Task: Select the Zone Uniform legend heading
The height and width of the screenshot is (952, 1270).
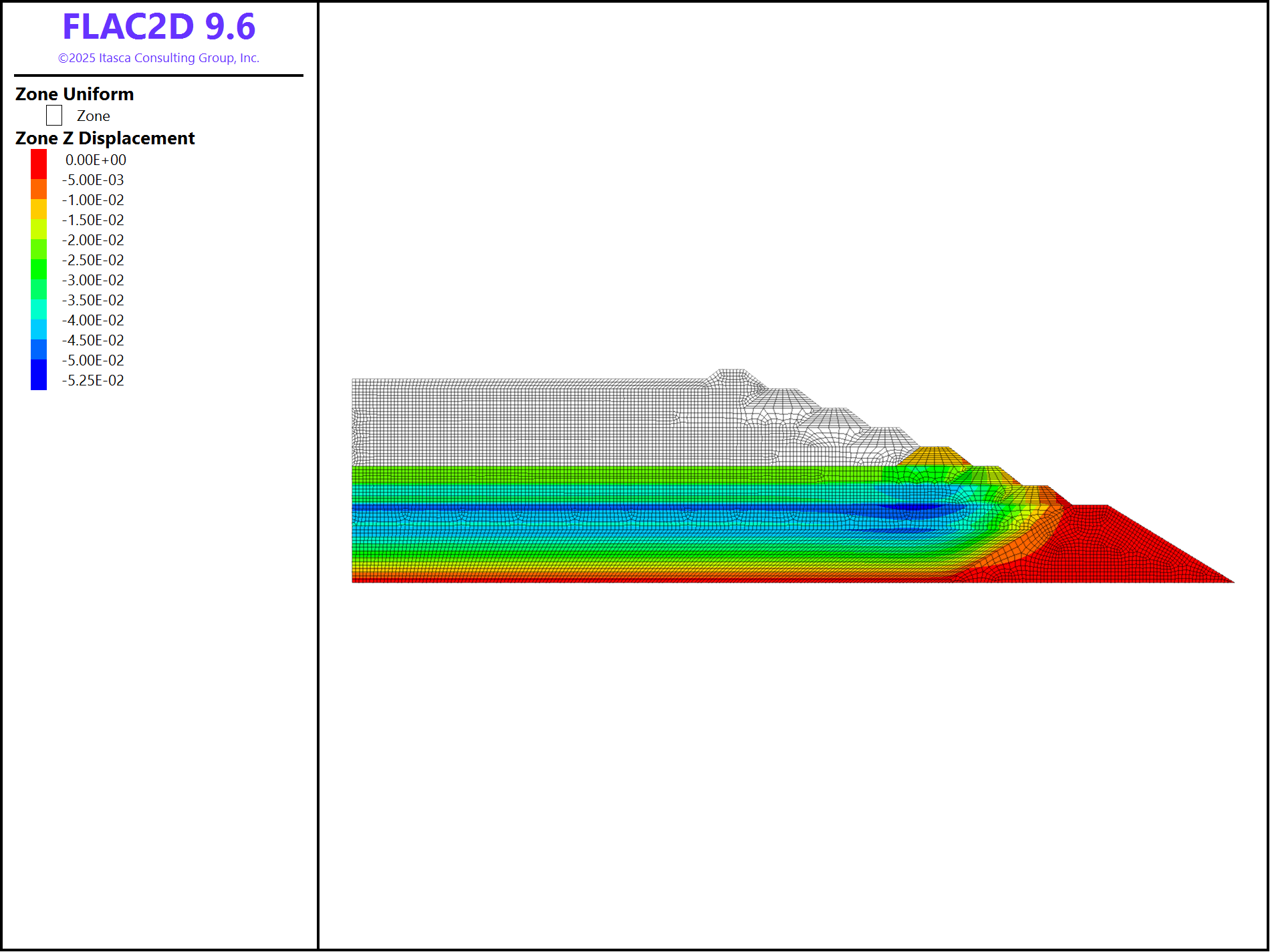Action: [74, 94]
